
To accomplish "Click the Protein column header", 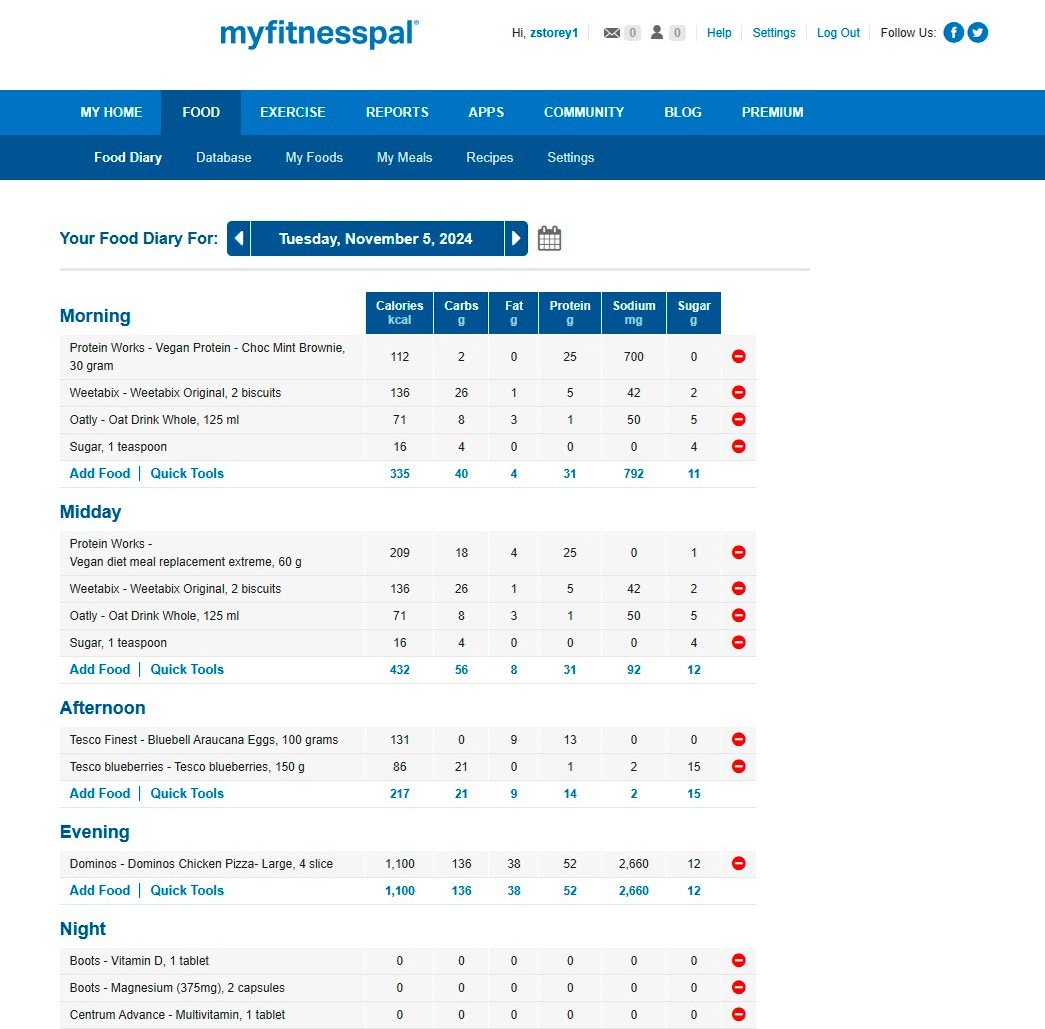I will (x=570, y=313).
